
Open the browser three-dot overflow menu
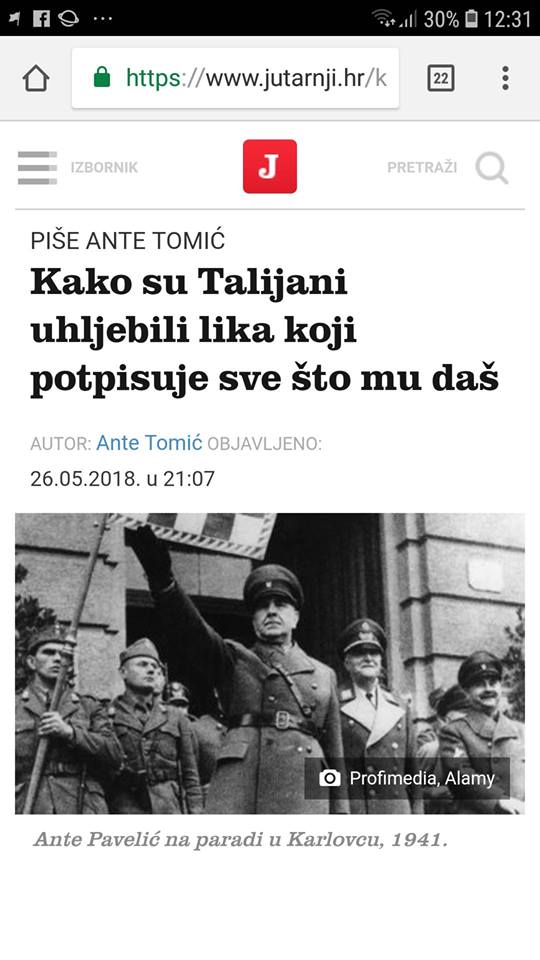pyautogui.click(x=505, y=78)
